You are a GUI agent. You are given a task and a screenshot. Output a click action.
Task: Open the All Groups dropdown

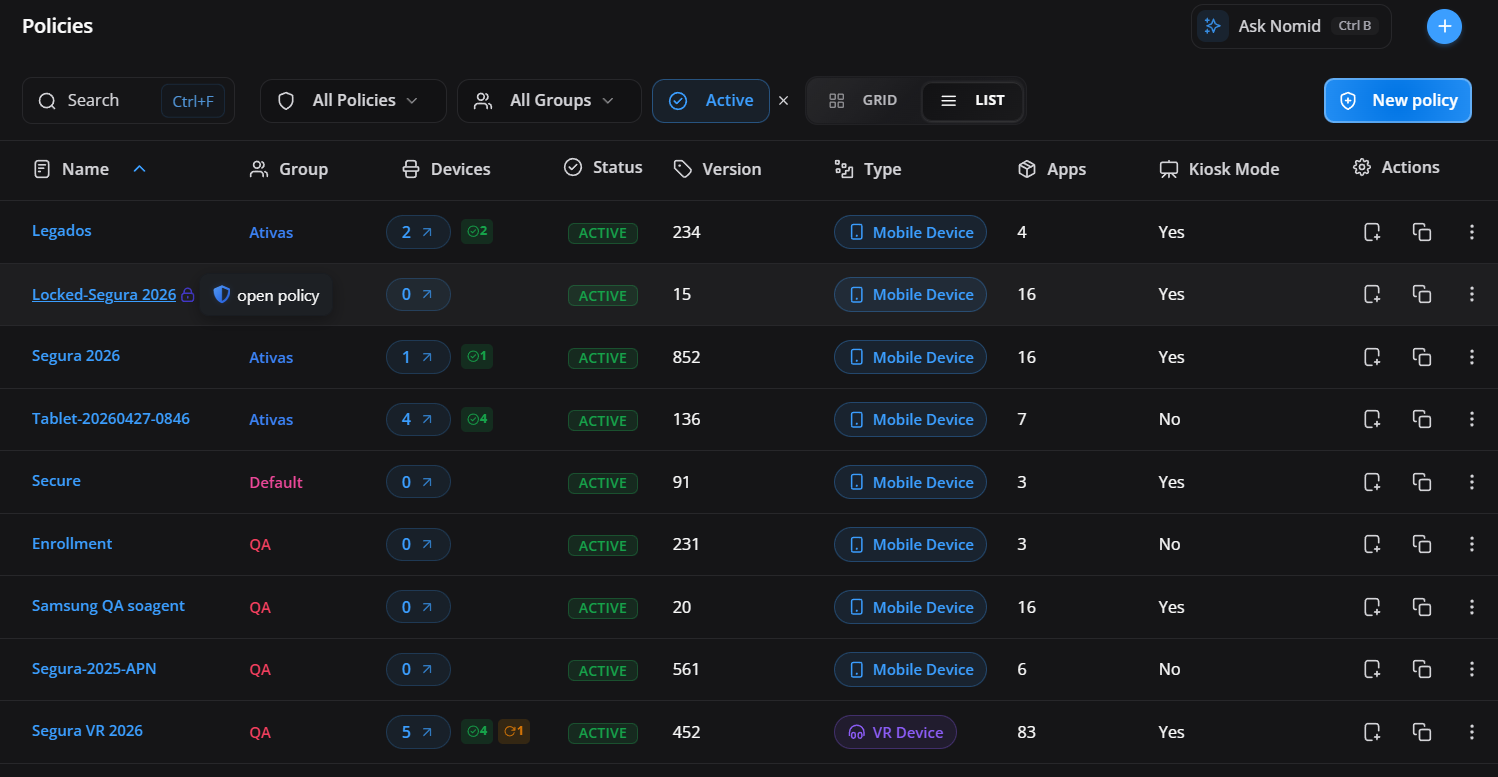point(549,100)
